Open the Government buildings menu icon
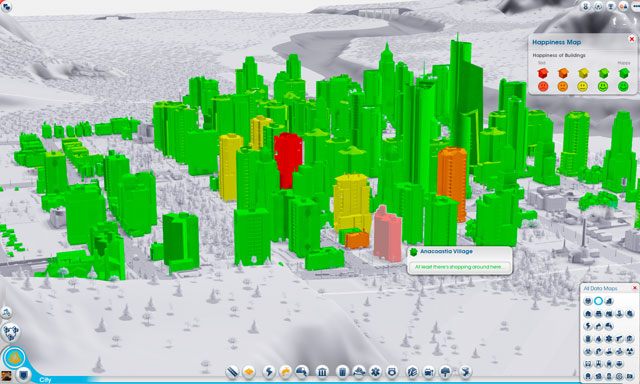 click(322, 372)
